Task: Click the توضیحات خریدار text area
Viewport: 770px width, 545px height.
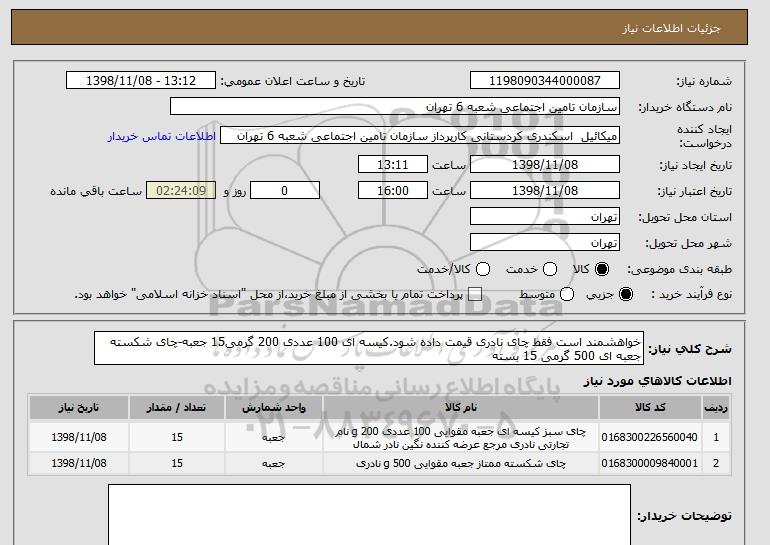Action: tap(369, 515)
